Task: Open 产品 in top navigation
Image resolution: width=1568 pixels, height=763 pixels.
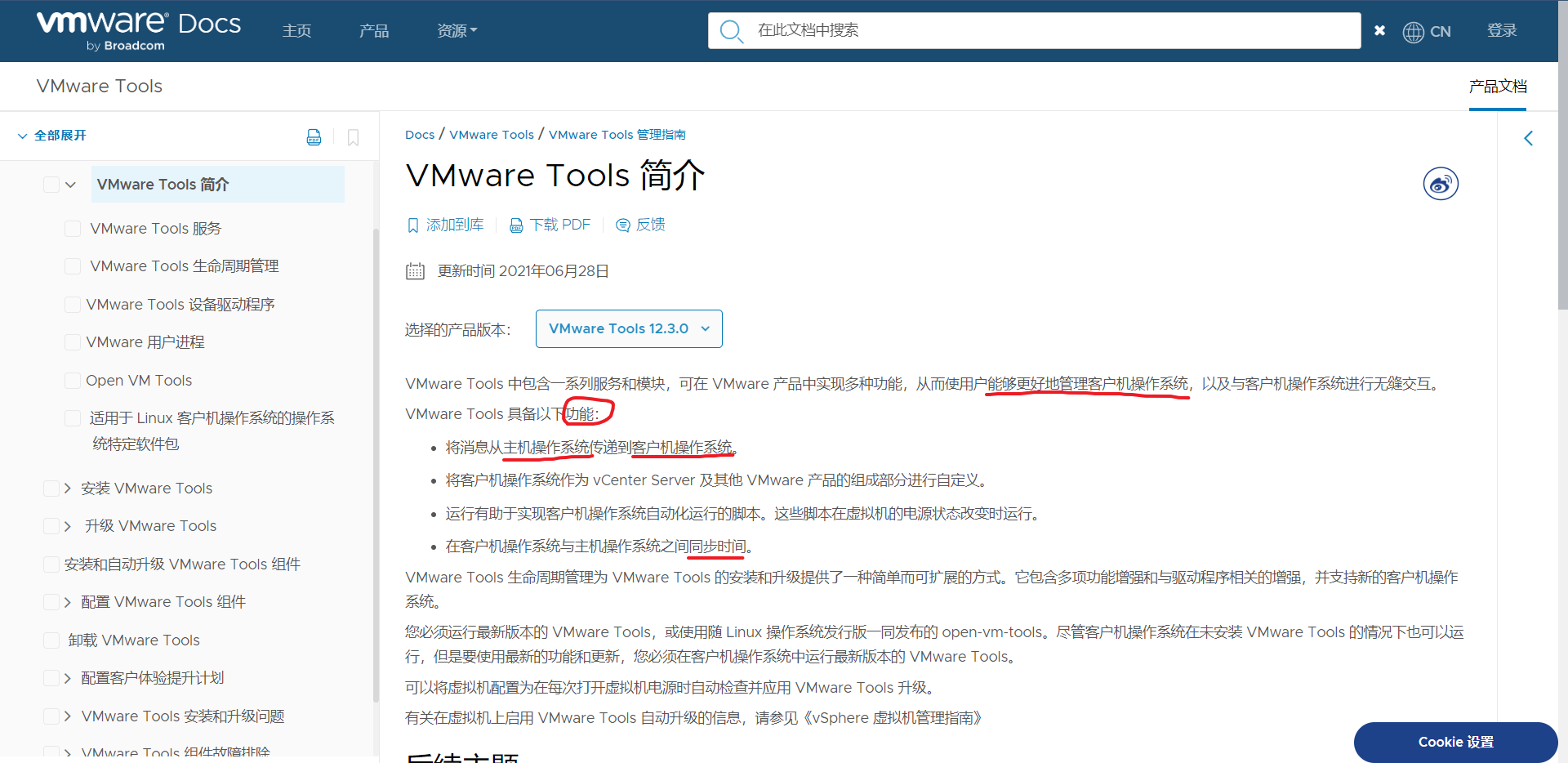Action: tap(374, 31)
